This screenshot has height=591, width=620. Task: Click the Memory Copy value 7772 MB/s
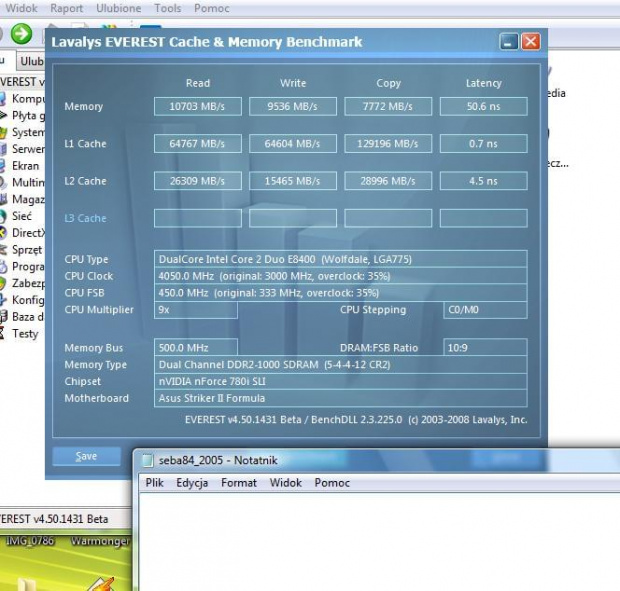[x=388, y=106]
